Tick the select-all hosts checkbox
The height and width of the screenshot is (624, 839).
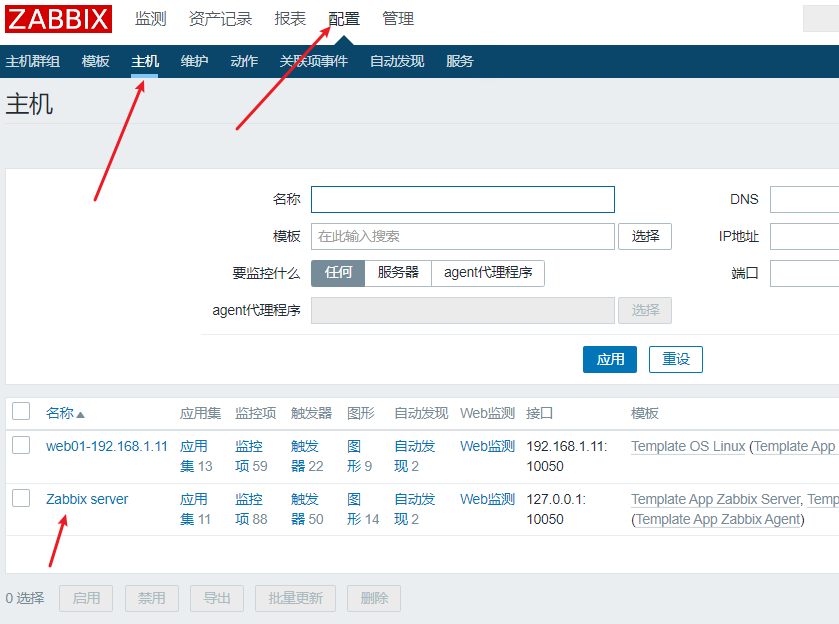coord(21,411)
